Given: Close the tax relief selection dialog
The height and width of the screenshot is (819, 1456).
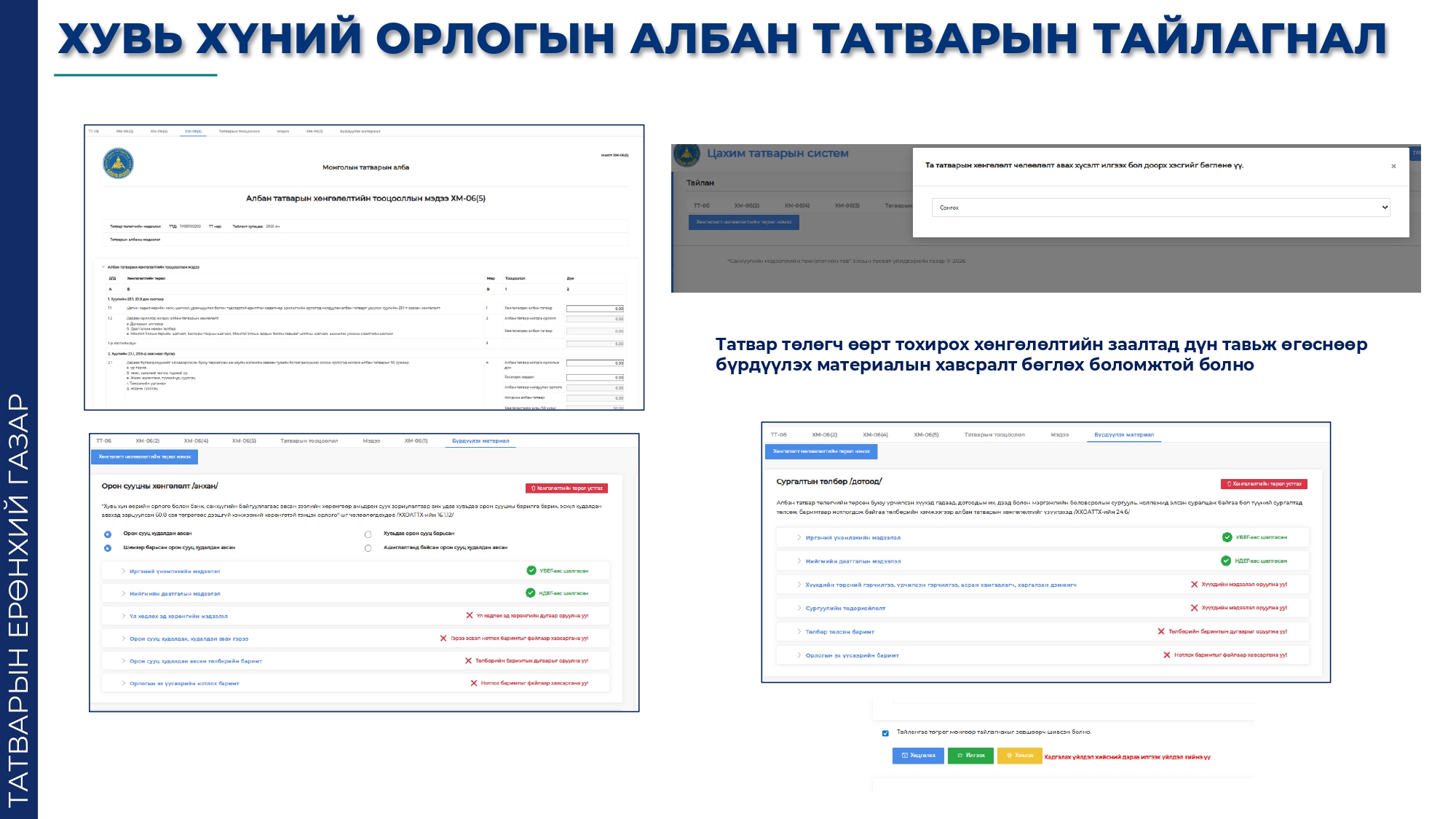Looking at the screenshot, I should [1393, 166].
